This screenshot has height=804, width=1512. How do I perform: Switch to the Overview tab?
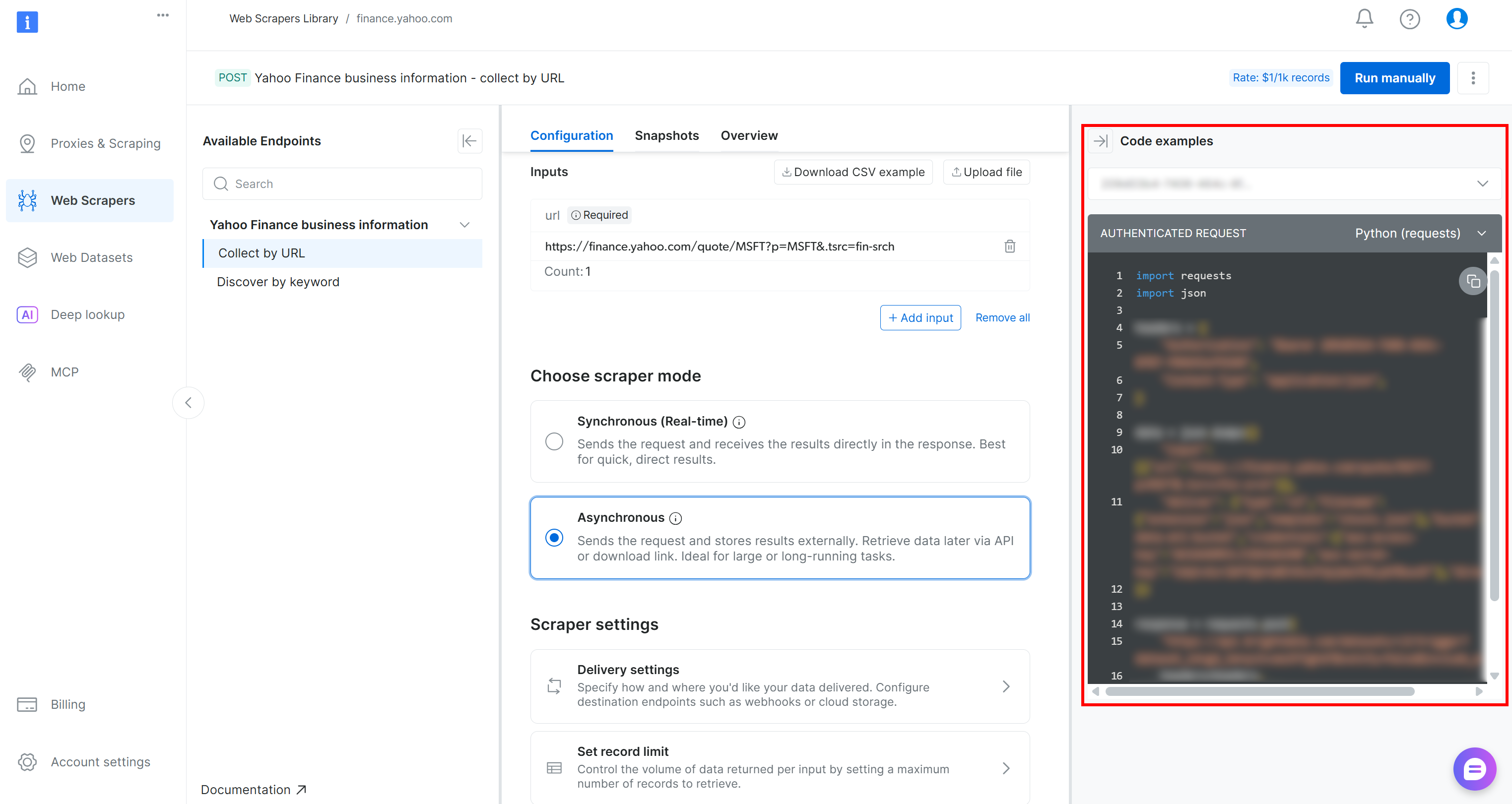[x=749, y=135]
